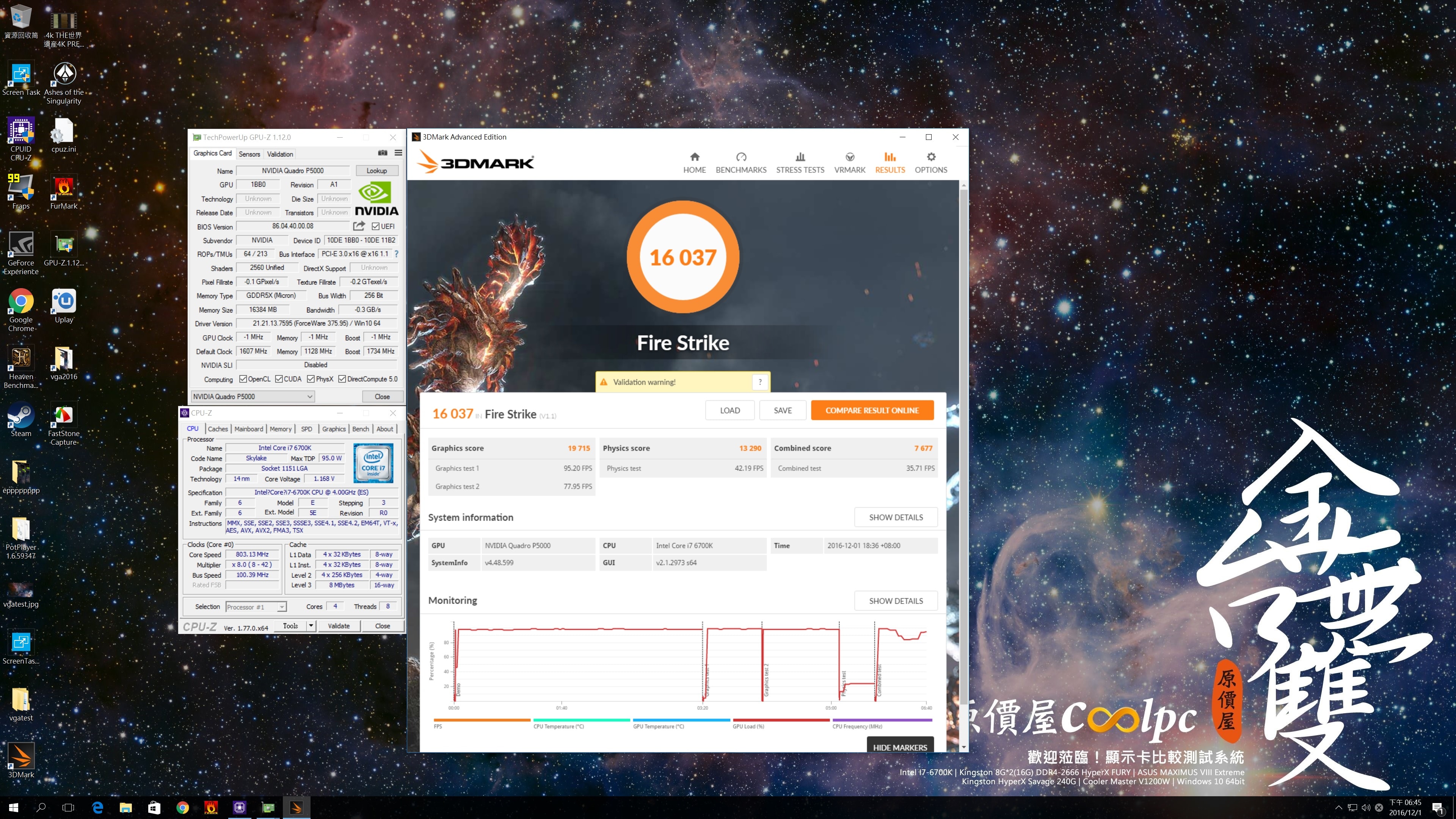Toggle the DirectCompute 5.0 checkbox
The image size is (1456, 819).
point(342,379)
